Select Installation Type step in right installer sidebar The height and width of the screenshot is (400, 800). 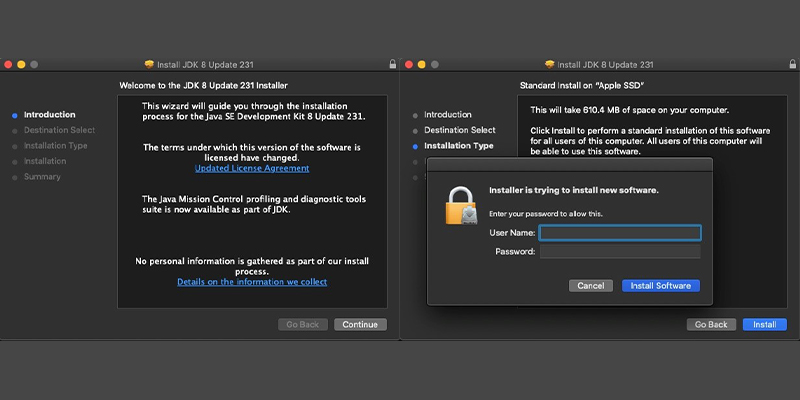[x=459, y=146]
